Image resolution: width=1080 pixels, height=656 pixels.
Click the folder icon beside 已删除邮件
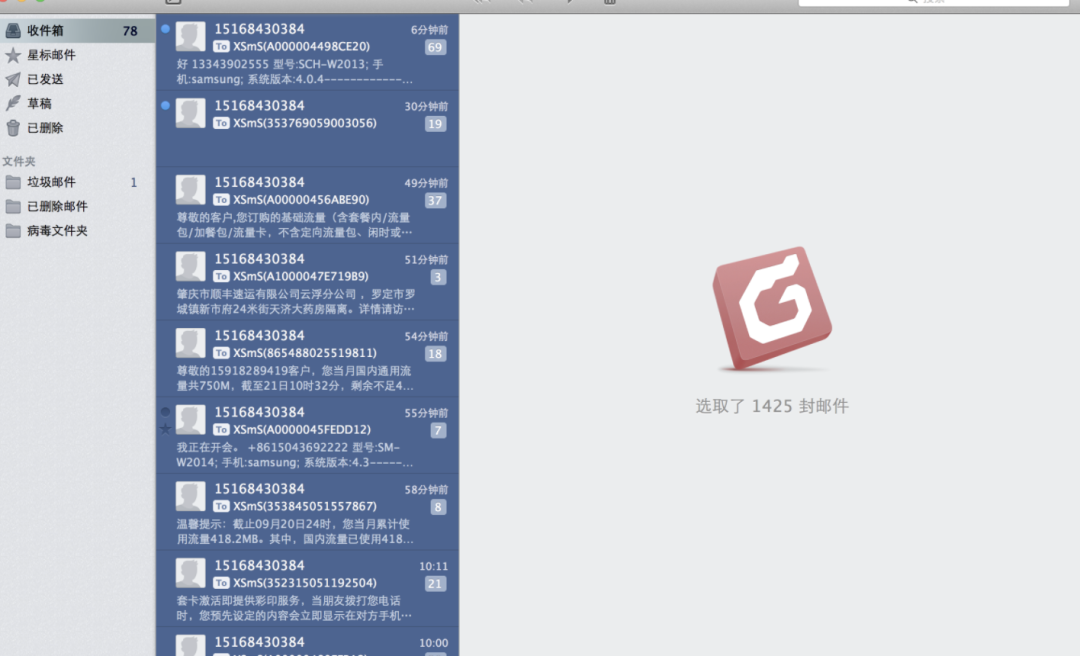point(13,206)
